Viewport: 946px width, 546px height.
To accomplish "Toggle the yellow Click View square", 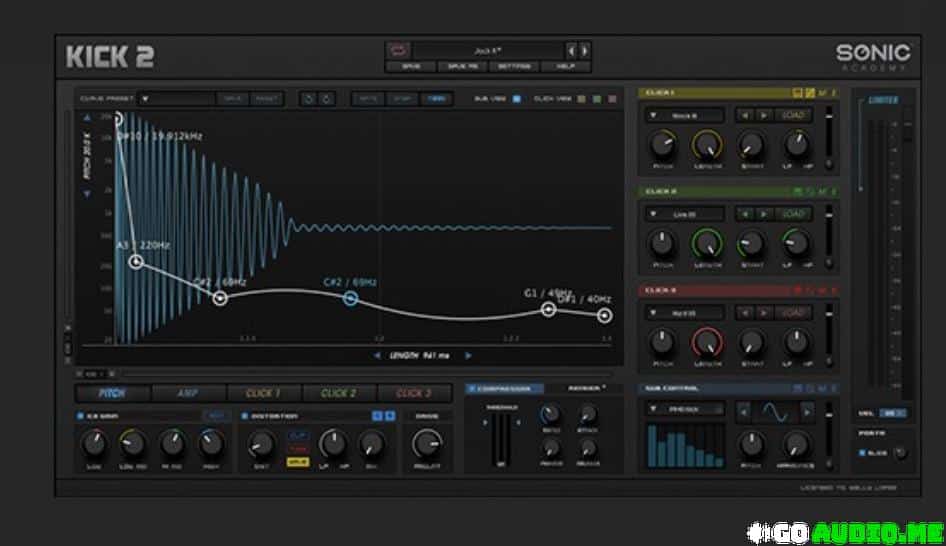I will click(581, 99).
